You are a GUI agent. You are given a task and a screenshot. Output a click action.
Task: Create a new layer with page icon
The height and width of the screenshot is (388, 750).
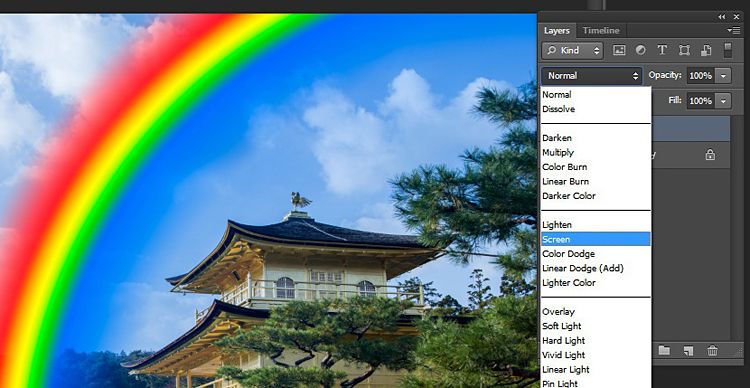688,351
